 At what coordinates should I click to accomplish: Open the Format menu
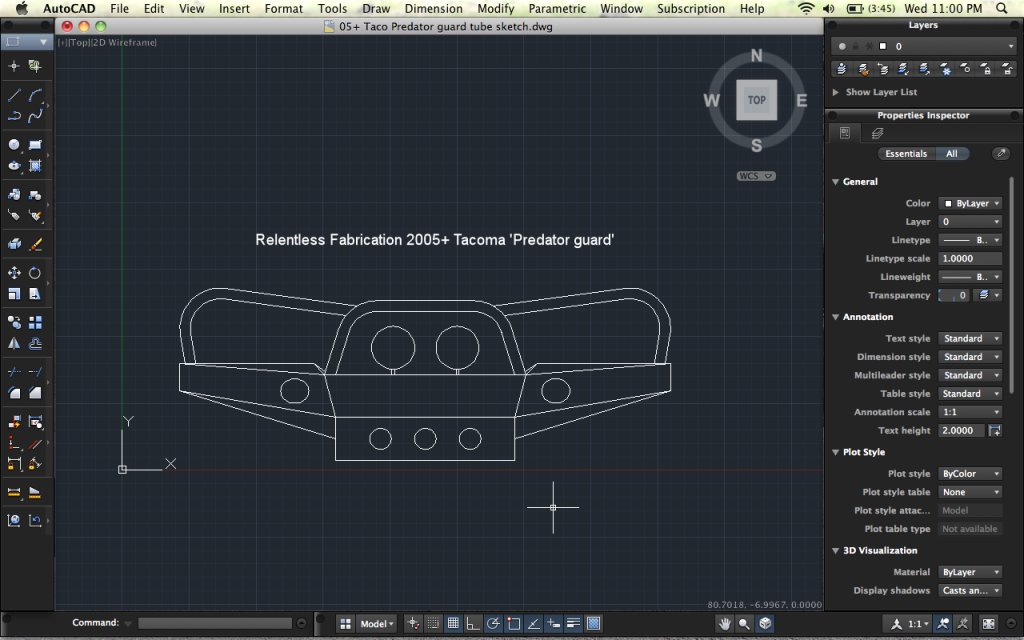[x=283, y=8]
